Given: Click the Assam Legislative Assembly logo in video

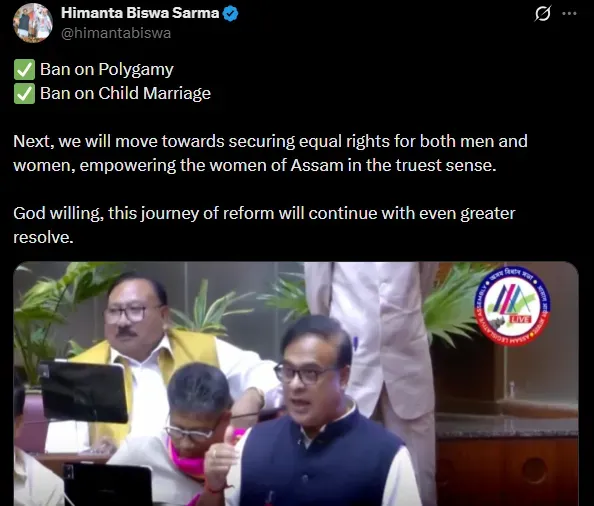Looking at the screenshot, I should point(513,306).
